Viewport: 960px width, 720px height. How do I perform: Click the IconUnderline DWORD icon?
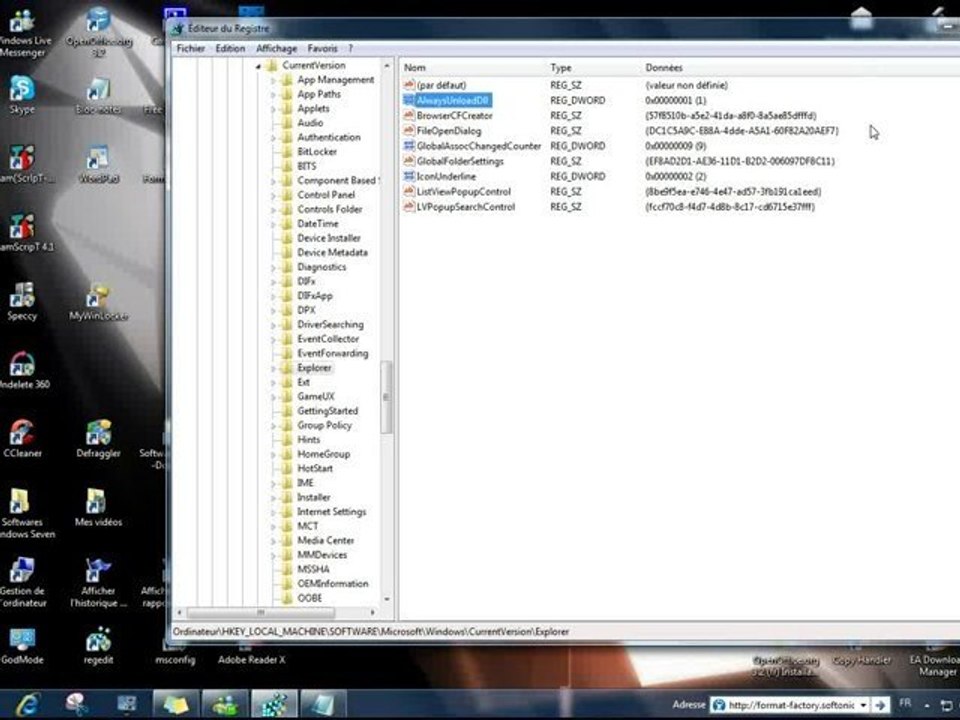(x=409, y=176)
